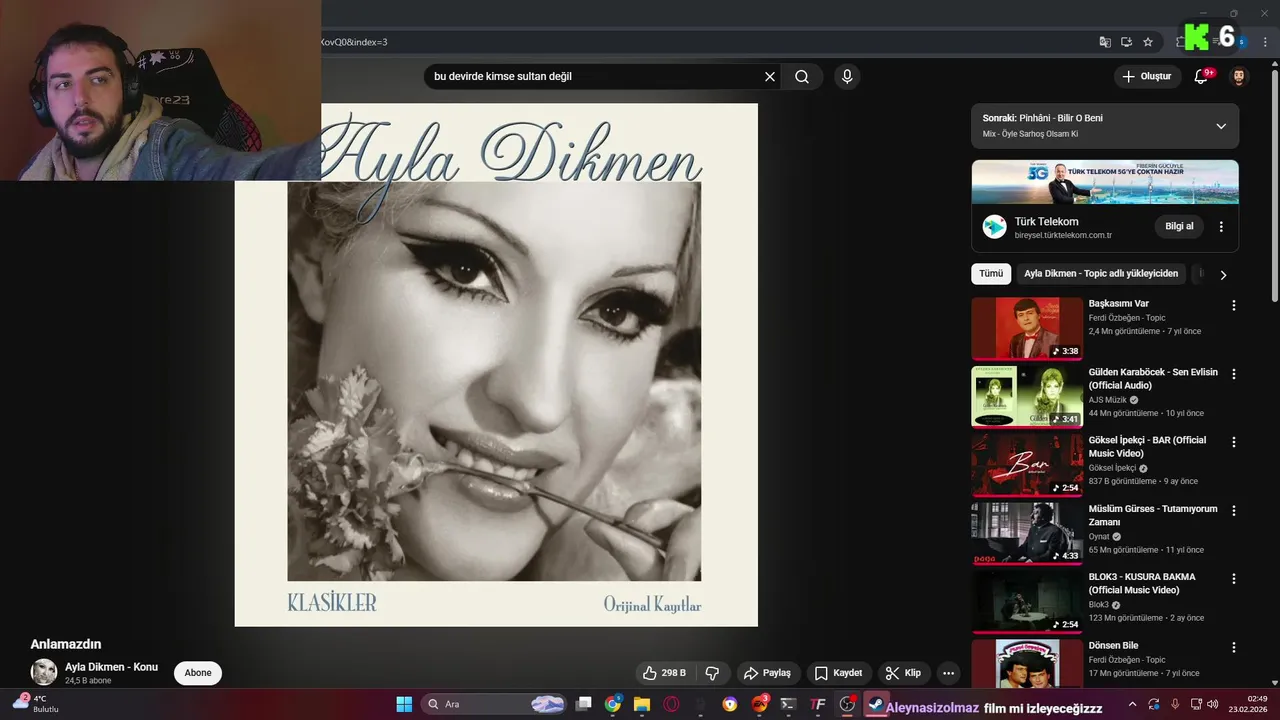Open options menu for KUSURA BAKMA video
Image resolution: width=1280 pixels, height=720 pixels.
tap(1233, 579)
